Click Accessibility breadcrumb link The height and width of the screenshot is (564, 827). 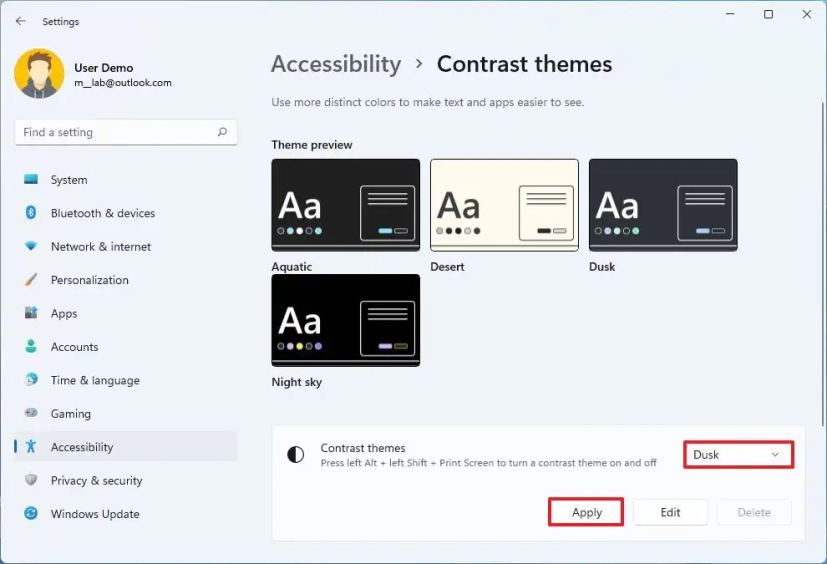[336, 64]
